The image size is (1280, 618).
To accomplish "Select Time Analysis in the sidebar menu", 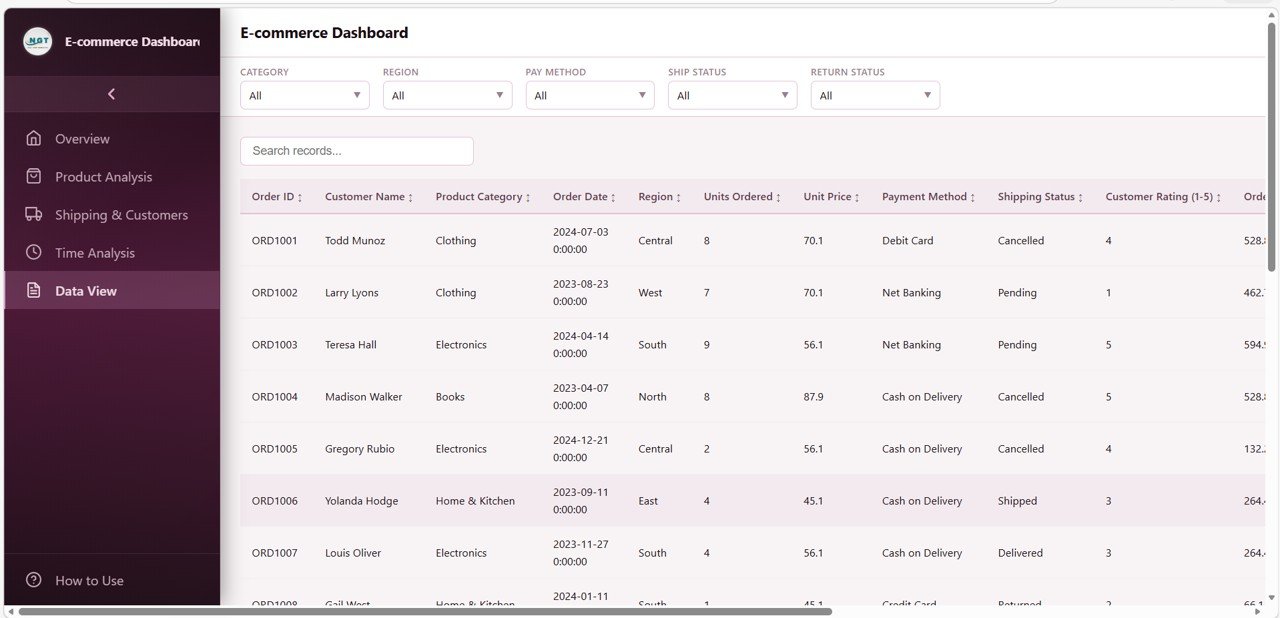I will point(95,252).
